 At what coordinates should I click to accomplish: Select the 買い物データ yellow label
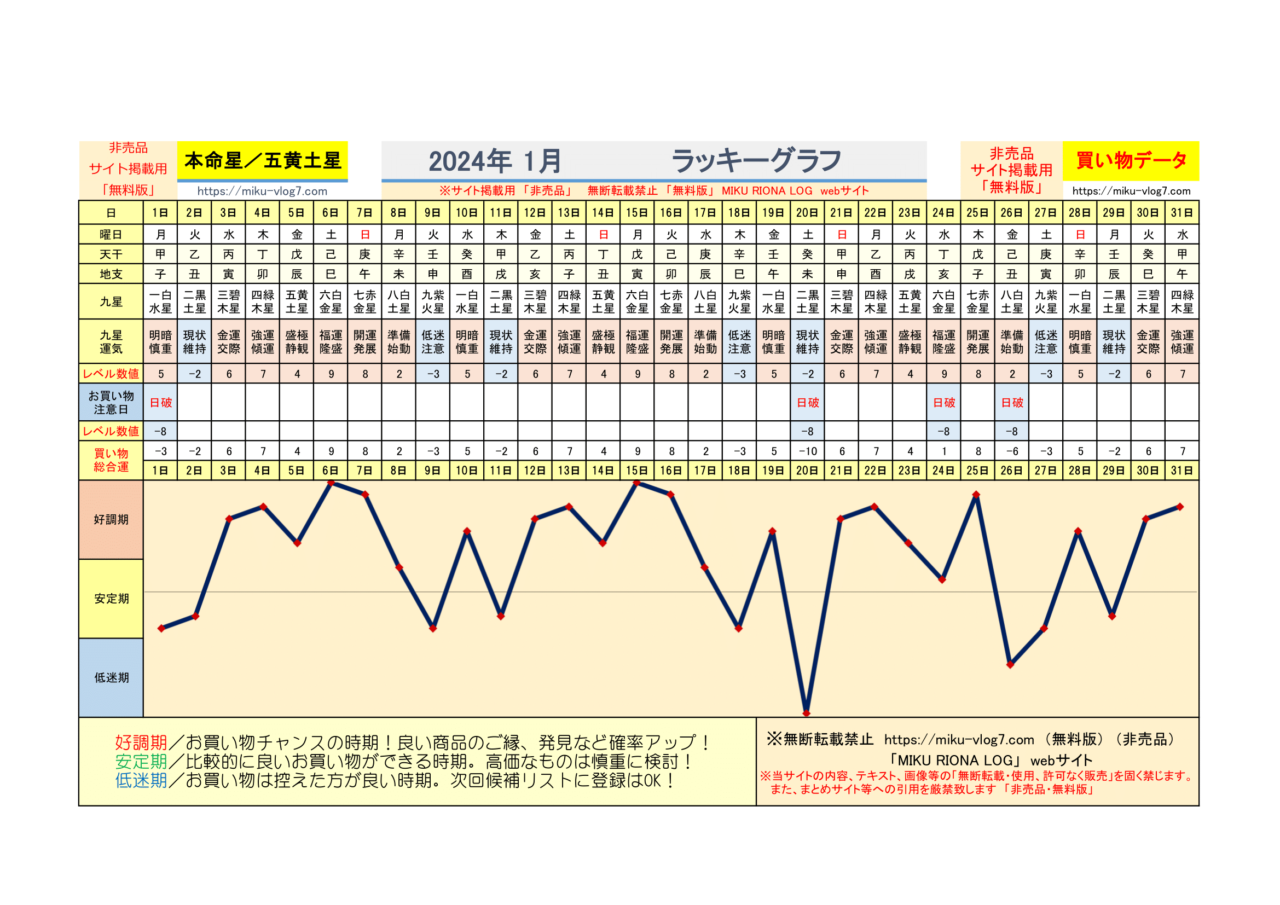coord(1130,160)
